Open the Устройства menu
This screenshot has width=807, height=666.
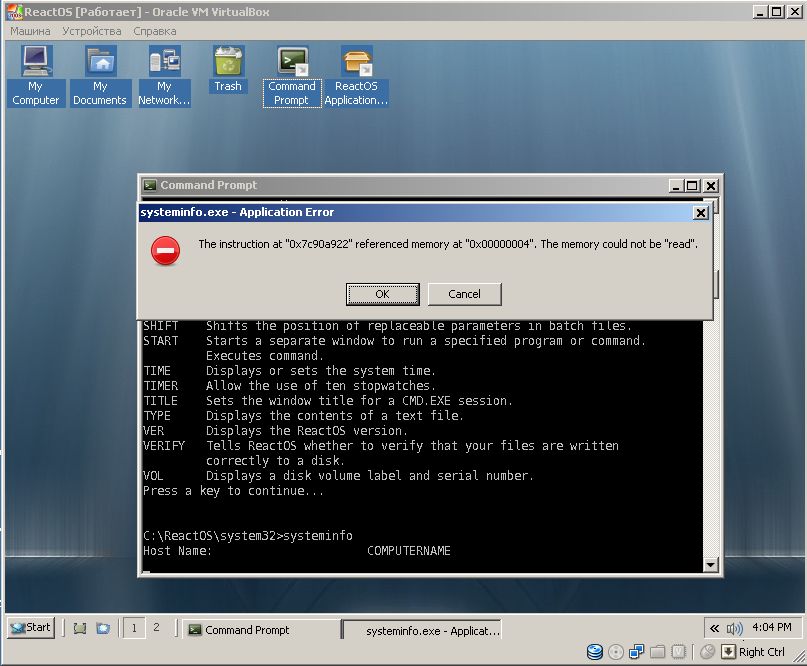(92, 31)
